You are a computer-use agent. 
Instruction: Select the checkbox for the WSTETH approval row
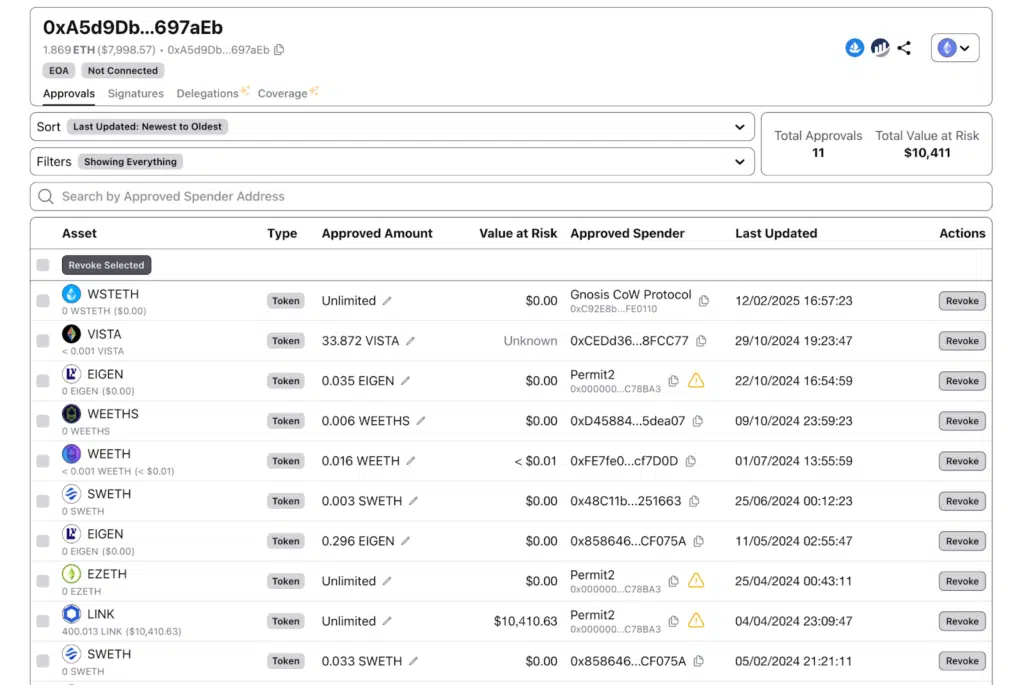click(x=42, y=300)
